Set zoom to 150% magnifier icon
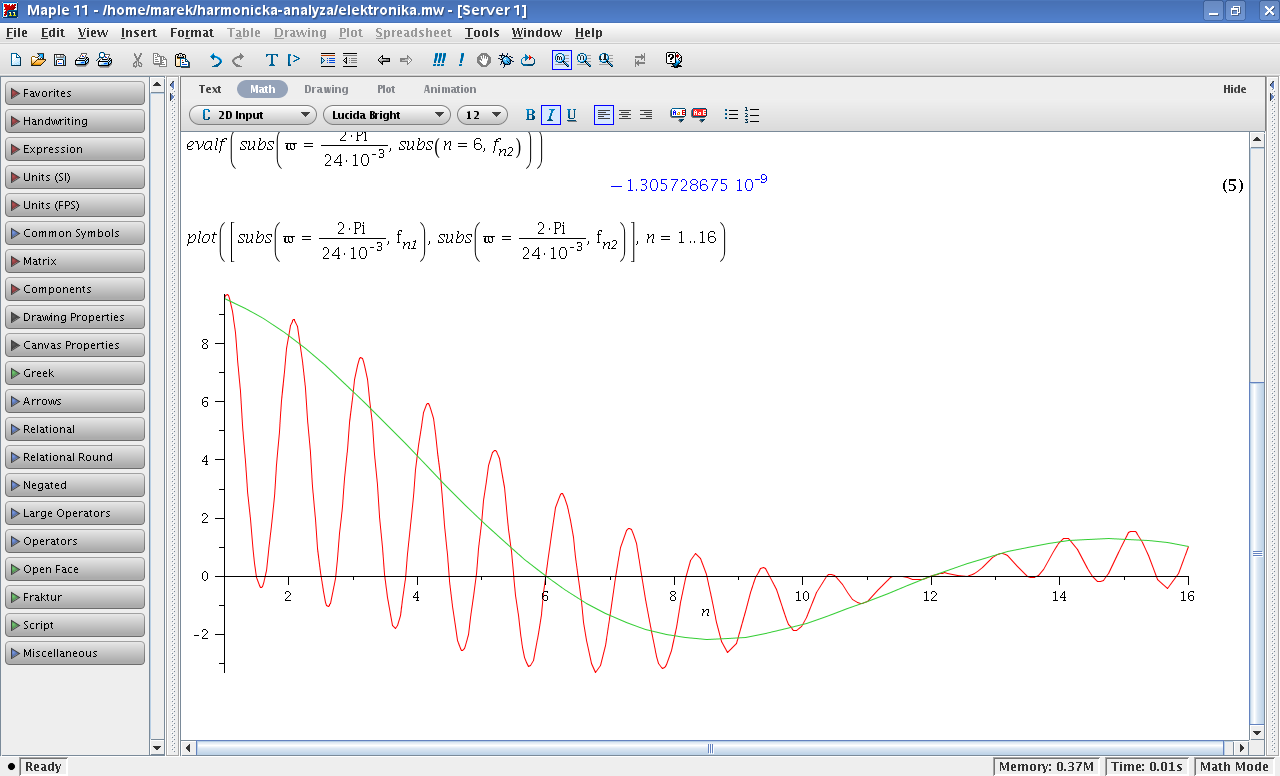 coord(584,60)
